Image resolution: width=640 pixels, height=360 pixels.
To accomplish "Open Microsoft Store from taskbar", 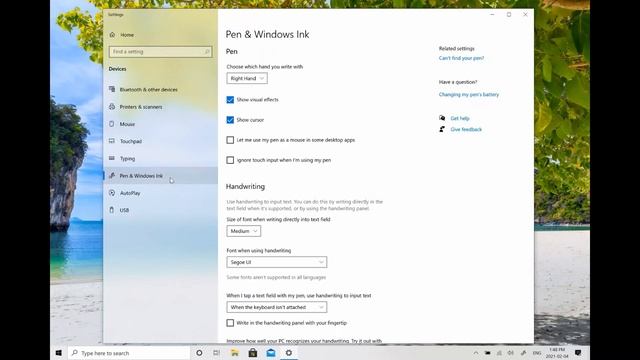I will [253, 353].
